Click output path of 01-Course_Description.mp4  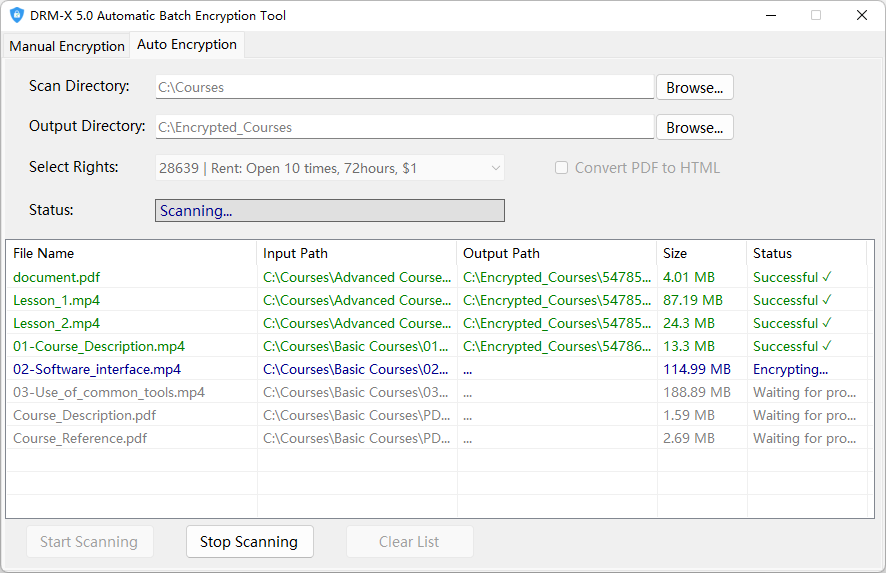pyautogui.click(x=557, y=346)
